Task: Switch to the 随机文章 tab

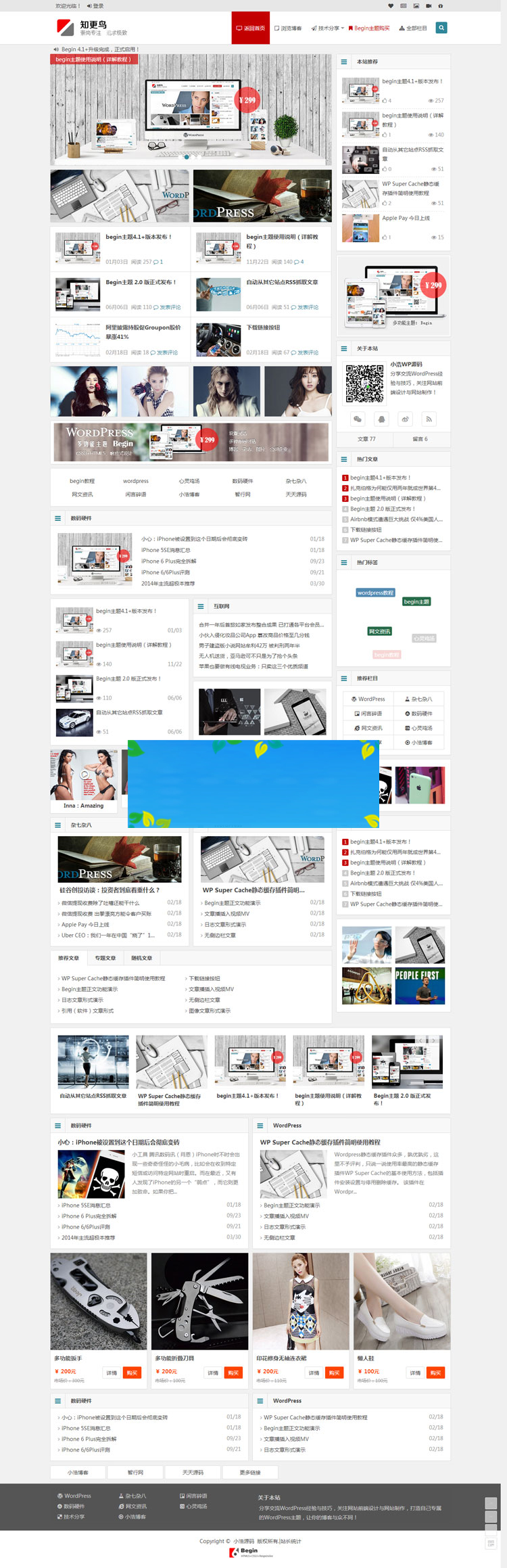Action: (x=141, y=958)
